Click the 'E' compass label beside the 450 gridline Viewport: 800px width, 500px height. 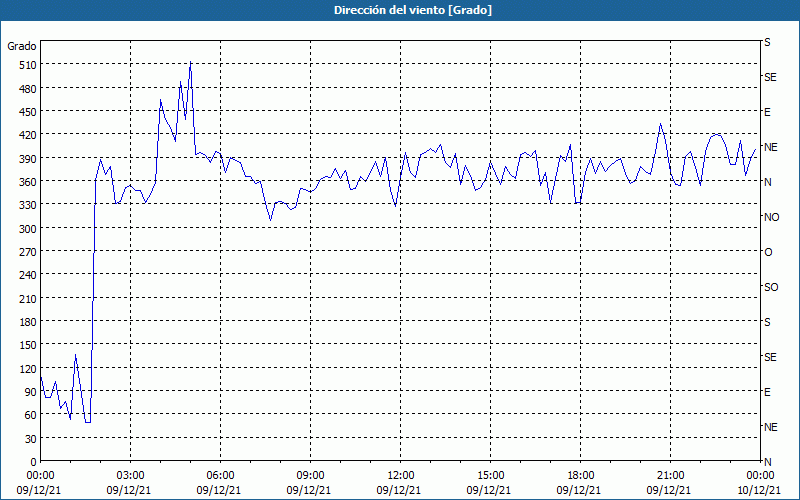point(767,112)
